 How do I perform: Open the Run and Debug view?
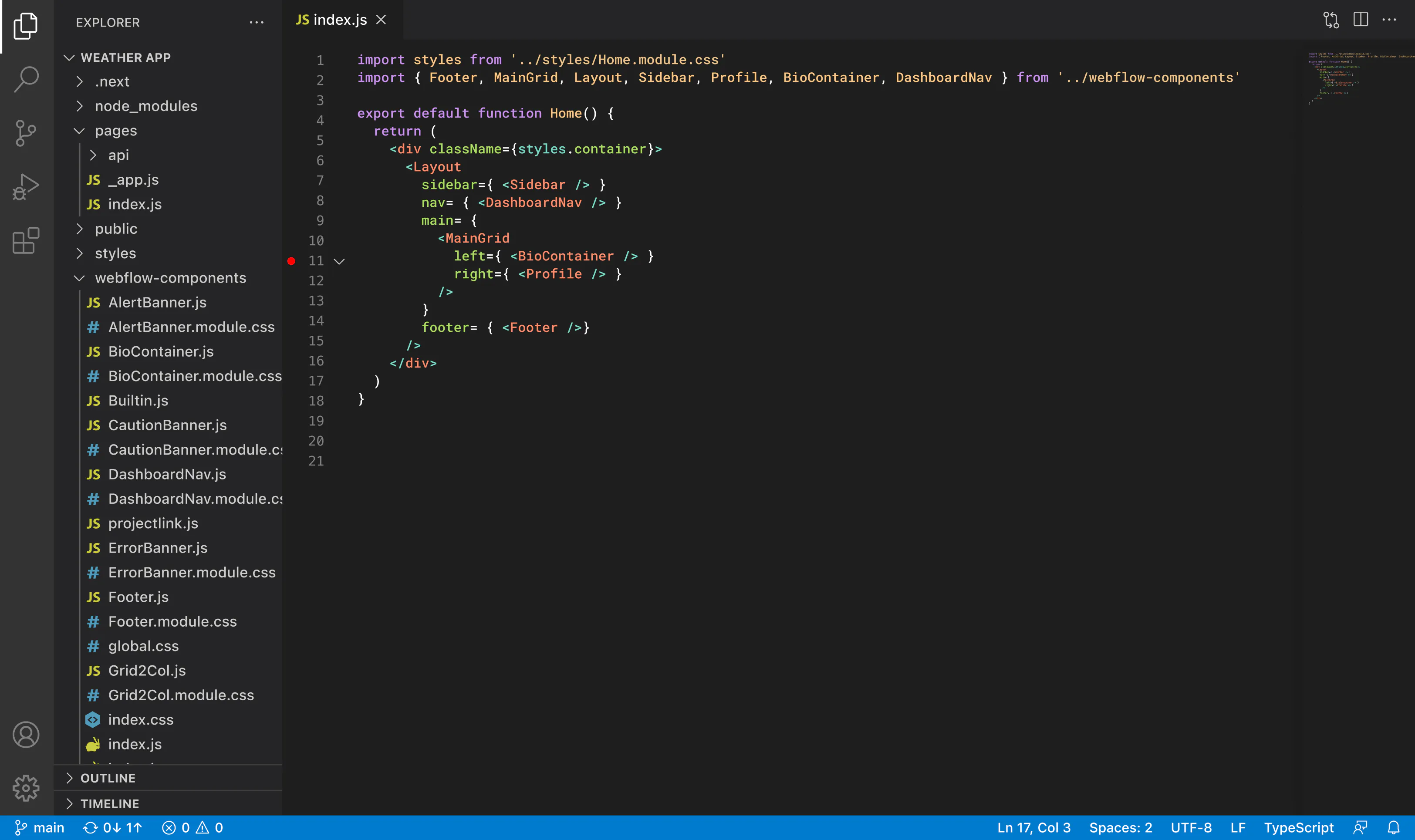click(x=26, y=187)
